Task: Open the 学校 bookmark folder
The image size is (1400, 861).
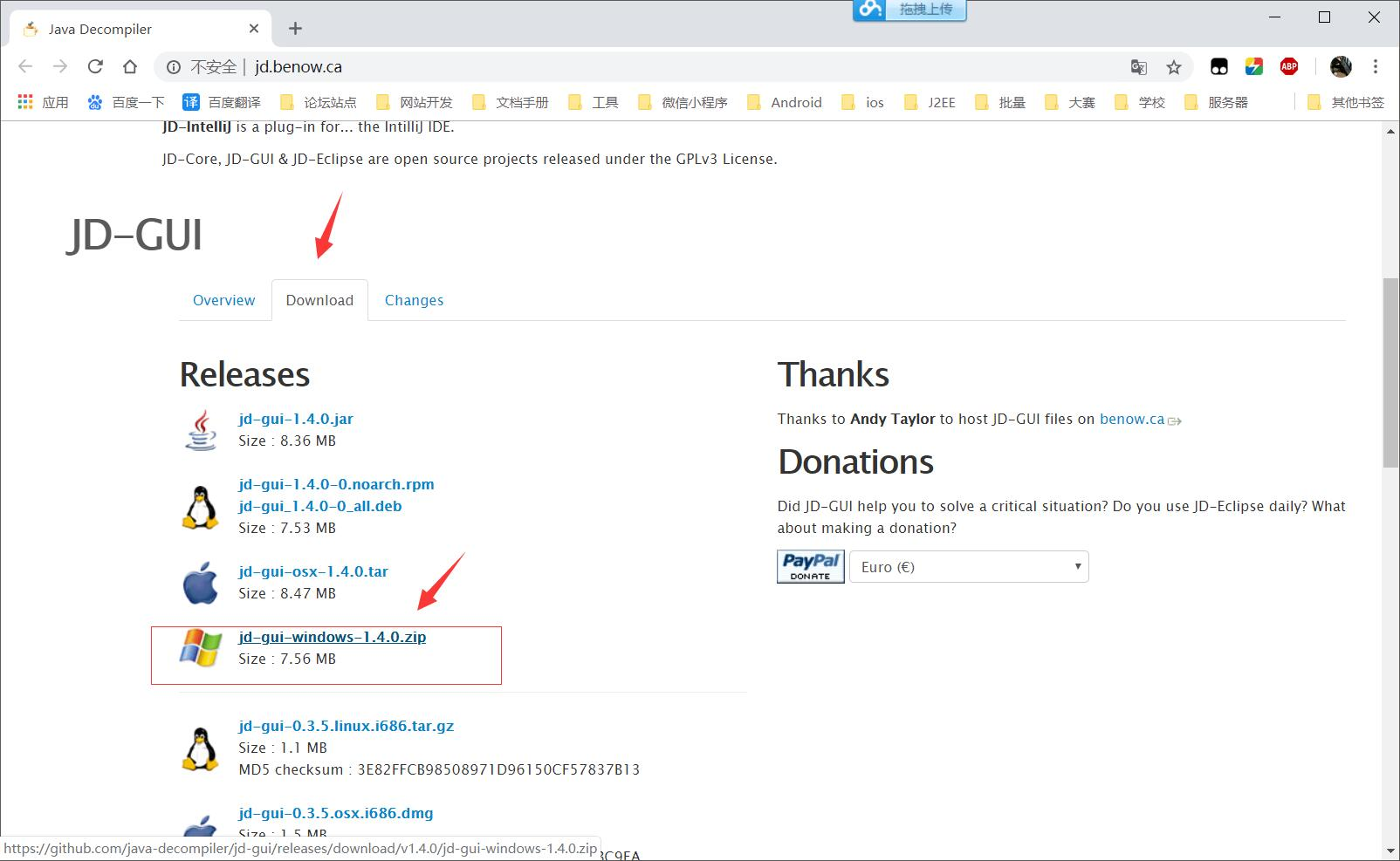Action: tap(1139, 102)
